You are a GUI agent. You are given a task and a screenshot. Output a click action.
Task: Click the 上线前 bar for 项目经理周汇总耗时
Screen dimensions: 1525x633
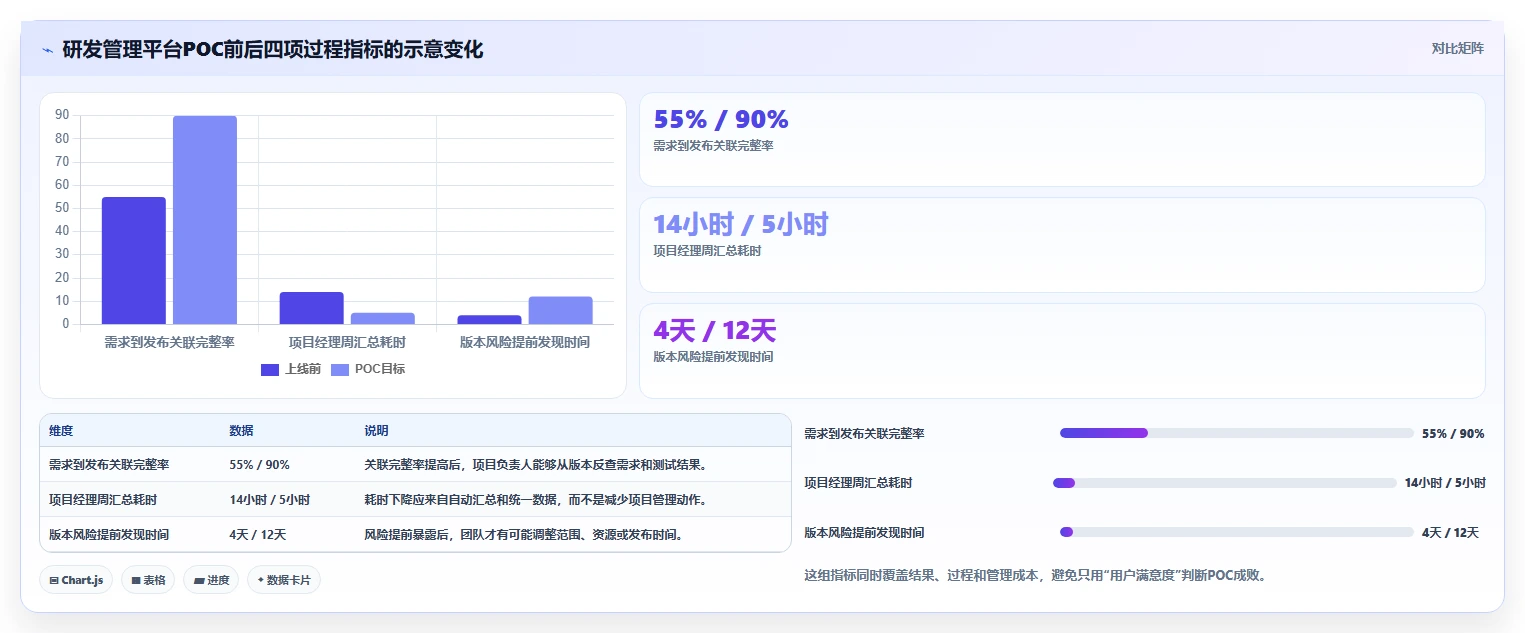(312, 308)
